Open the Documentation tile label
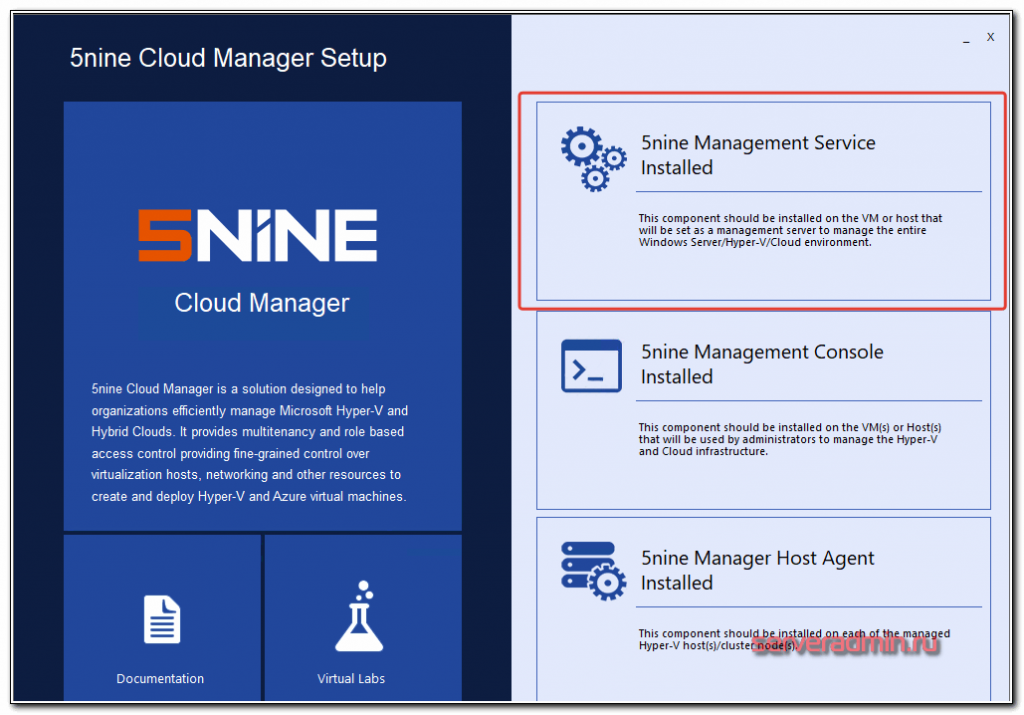 [160, 678]
